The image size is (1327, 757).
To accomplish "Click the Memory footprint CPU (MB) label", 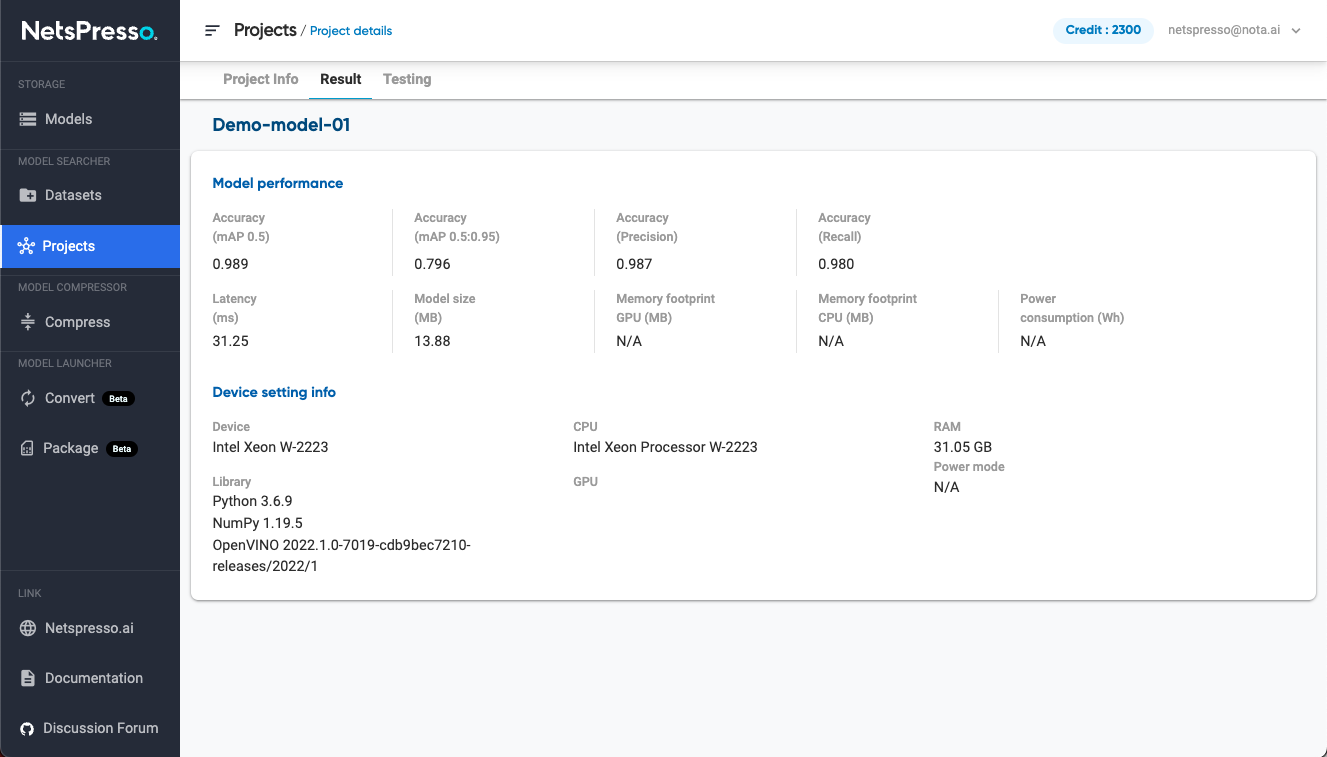I will click(x=868, y=308).
